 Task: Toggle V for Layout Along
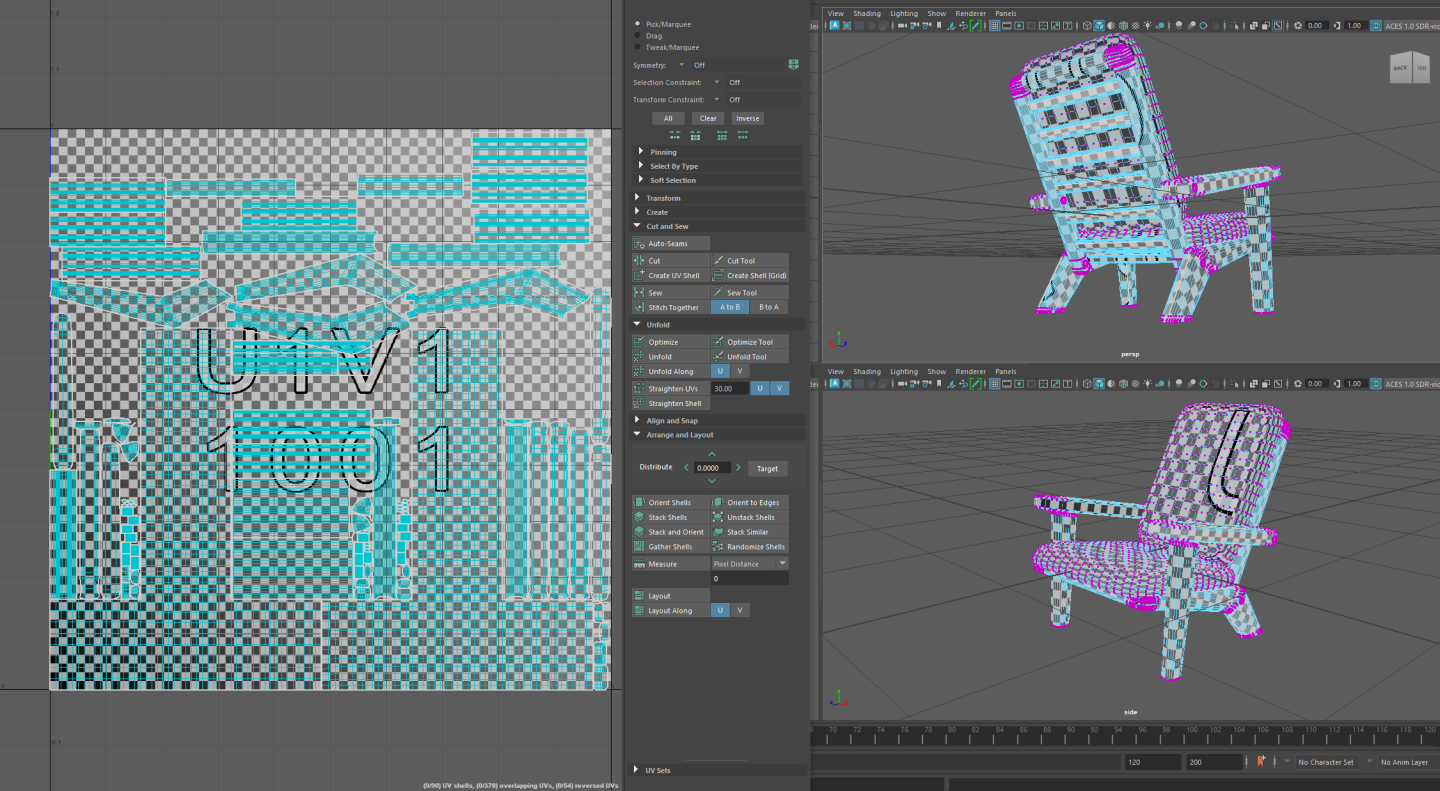739,610
